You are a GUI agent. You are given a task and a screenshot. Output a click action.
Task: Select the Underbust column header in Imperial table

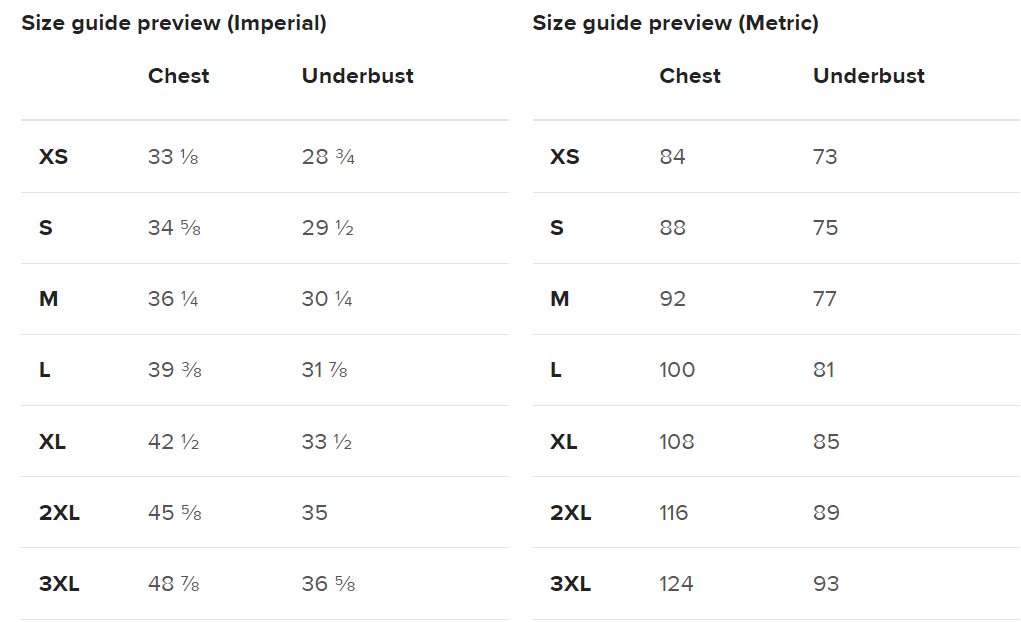(357, 76)
